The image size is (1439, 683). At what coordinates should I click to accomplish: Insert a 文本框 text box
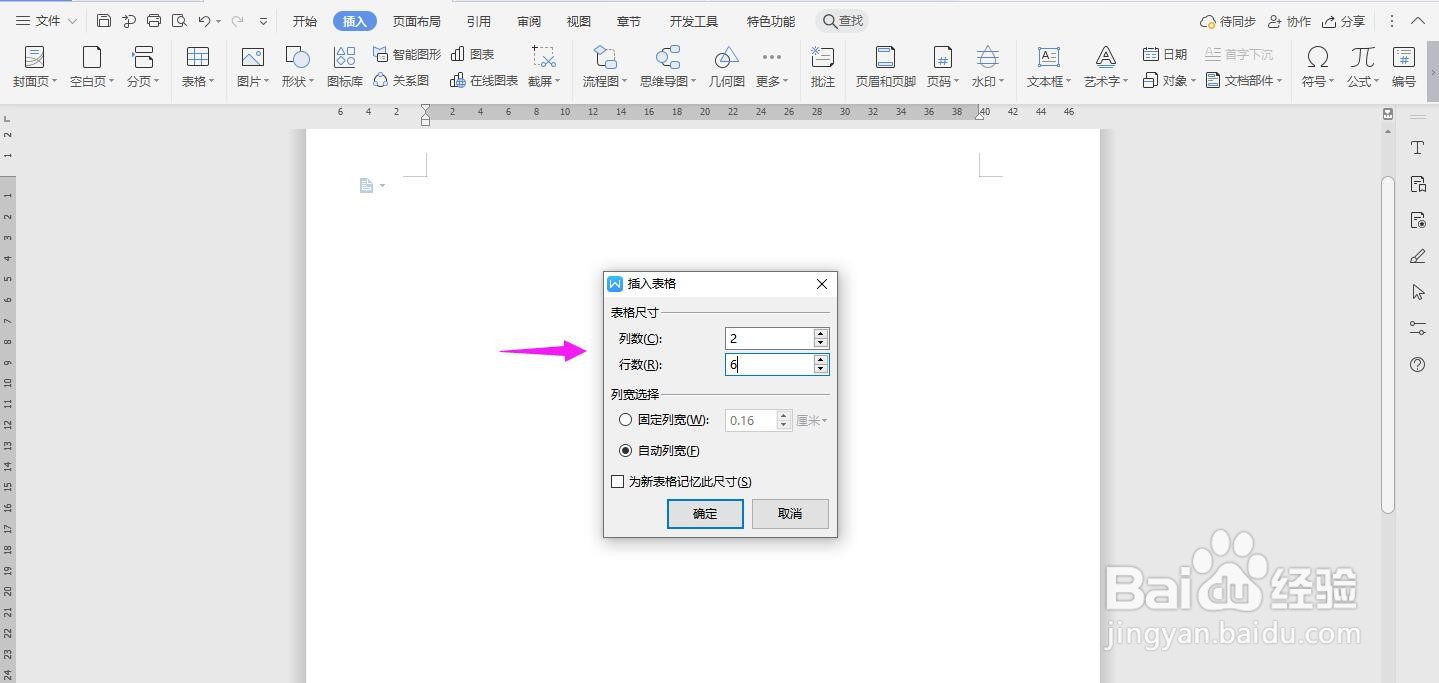click(1049, 67)
